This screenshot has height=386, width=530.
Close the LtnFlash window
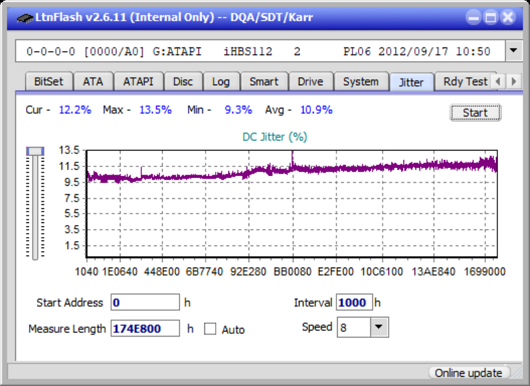(508, 17)
